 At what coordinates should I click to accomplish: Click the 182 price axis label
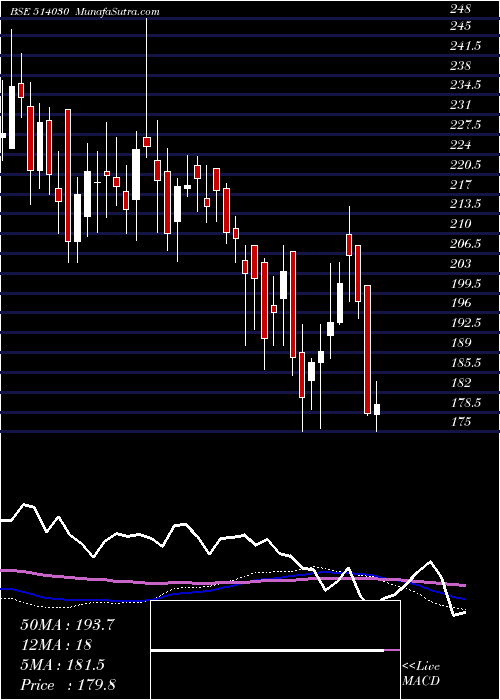[460, 383]
